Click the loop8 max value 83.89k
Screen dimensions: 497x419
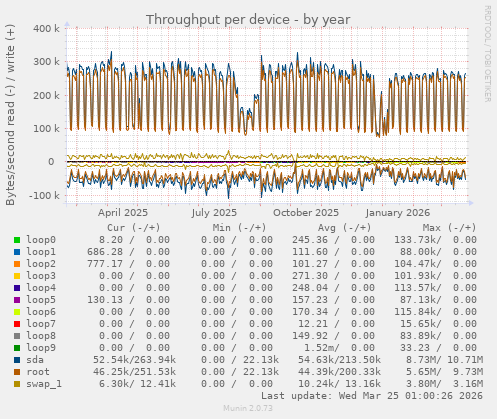coord(420,336)
